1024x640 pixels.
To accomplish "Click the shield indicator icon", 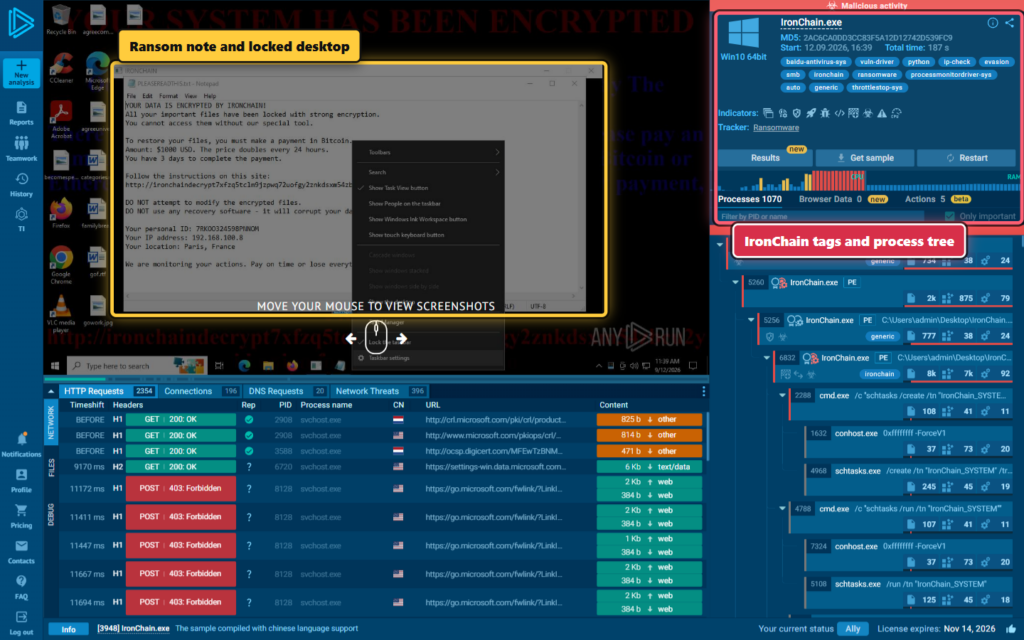I will [x=796, y=113].
